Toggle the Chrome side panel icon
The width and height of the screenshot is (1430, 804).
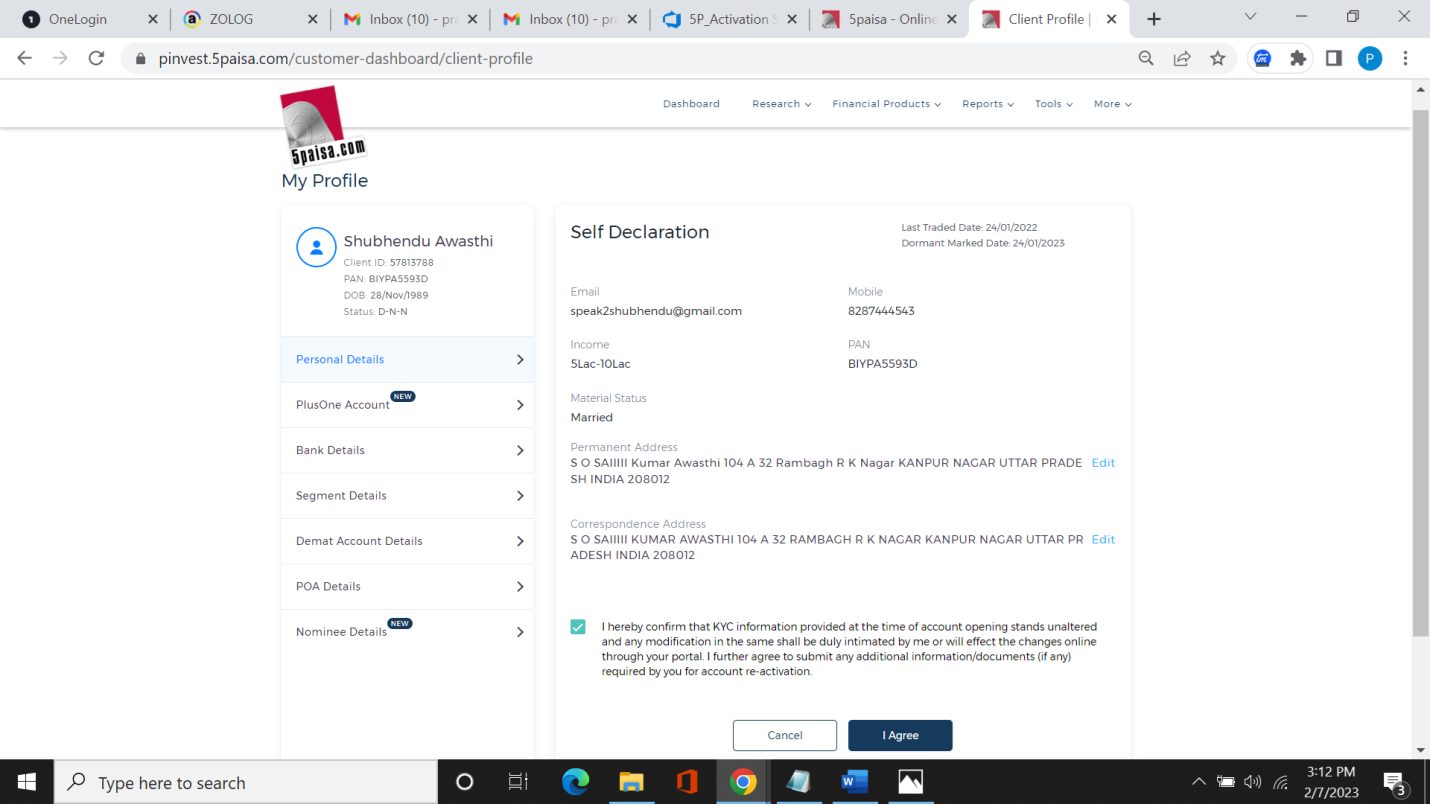[x=1333, y=58]
